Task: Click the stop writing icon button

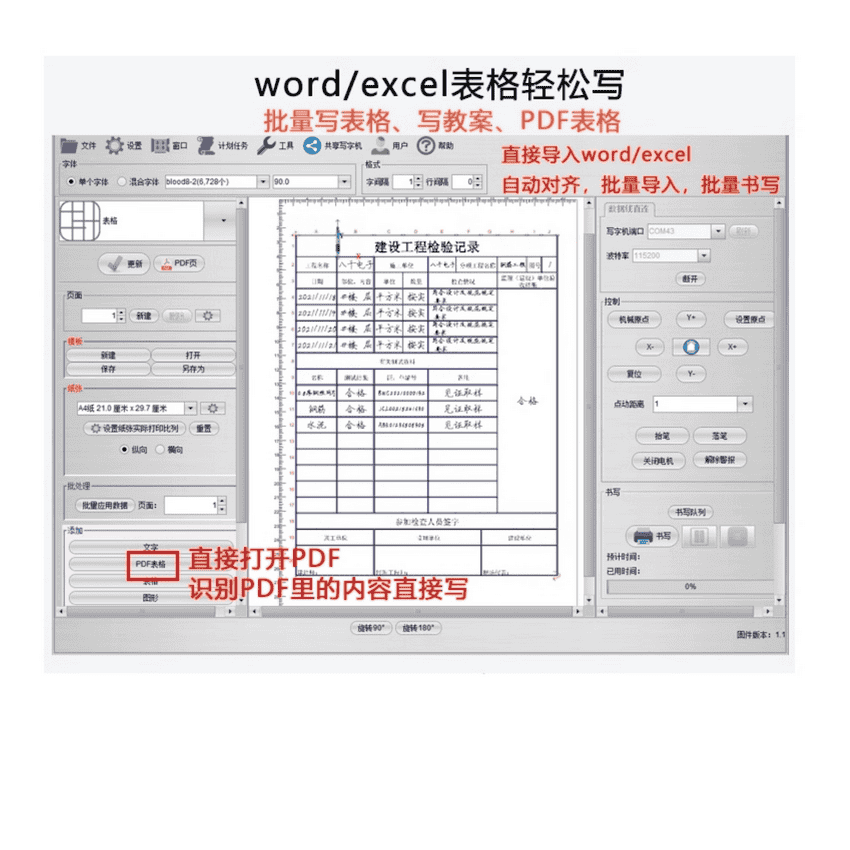Action: pyautogui.click(x=737, y=536)
